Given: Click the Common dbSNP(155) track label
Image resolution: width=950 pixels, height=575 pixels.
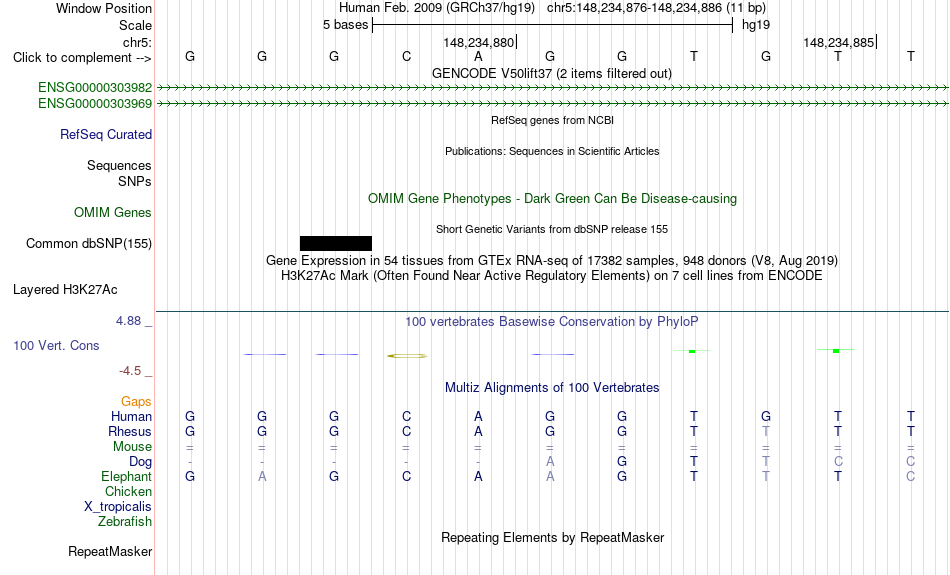Looking at the screenshot, I should tap(89, 244).
